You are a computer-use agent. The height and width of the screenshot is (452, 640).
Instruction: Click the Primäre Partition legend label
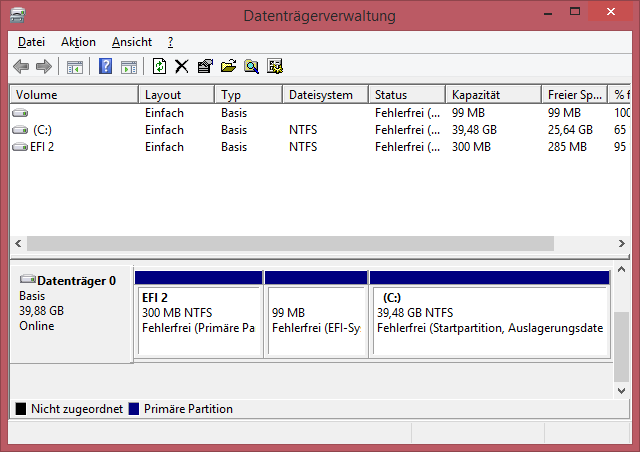click(x=188, y=409)
